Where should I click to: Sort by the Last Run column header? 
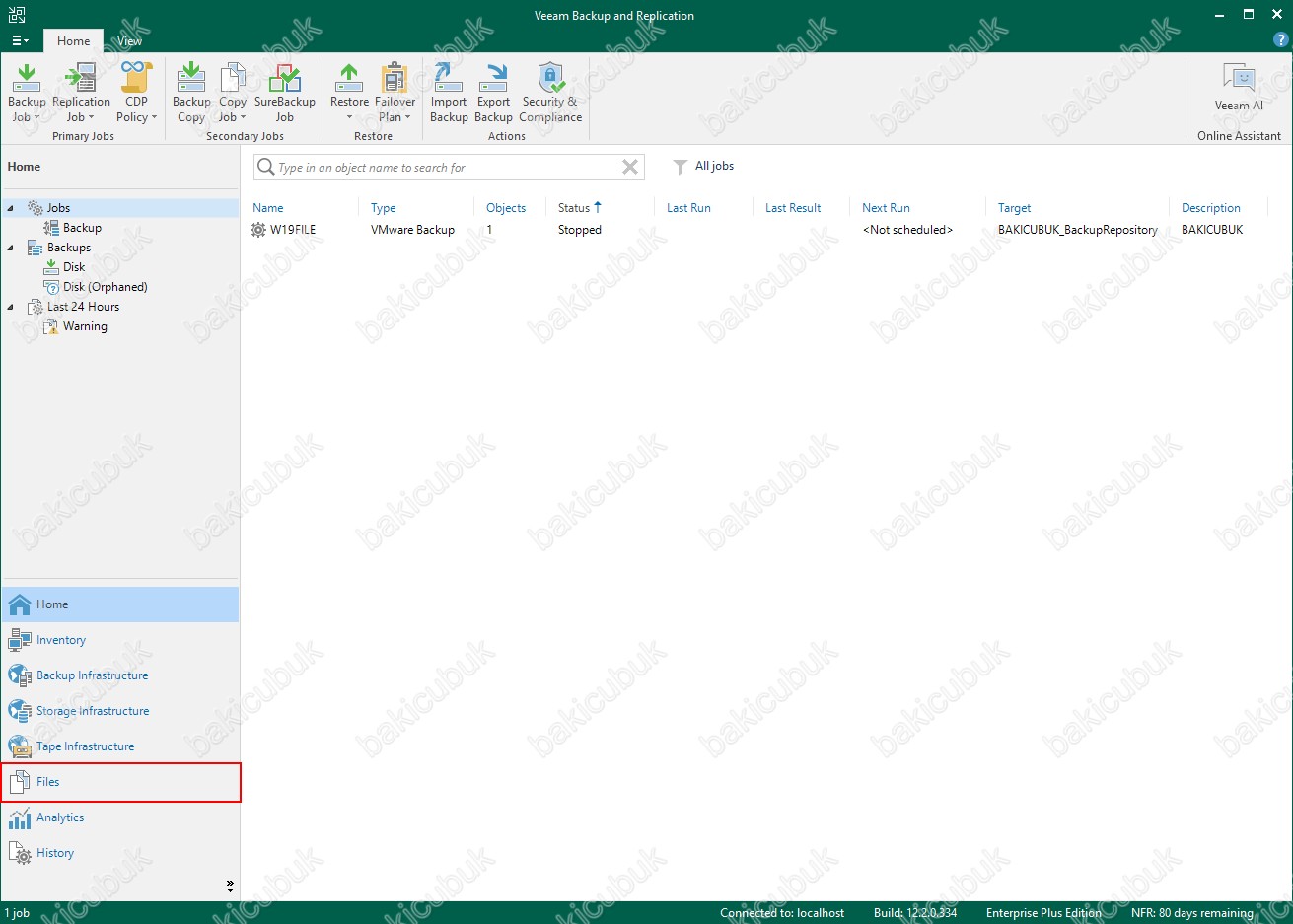pyautogui.click(x=688, y=208)
